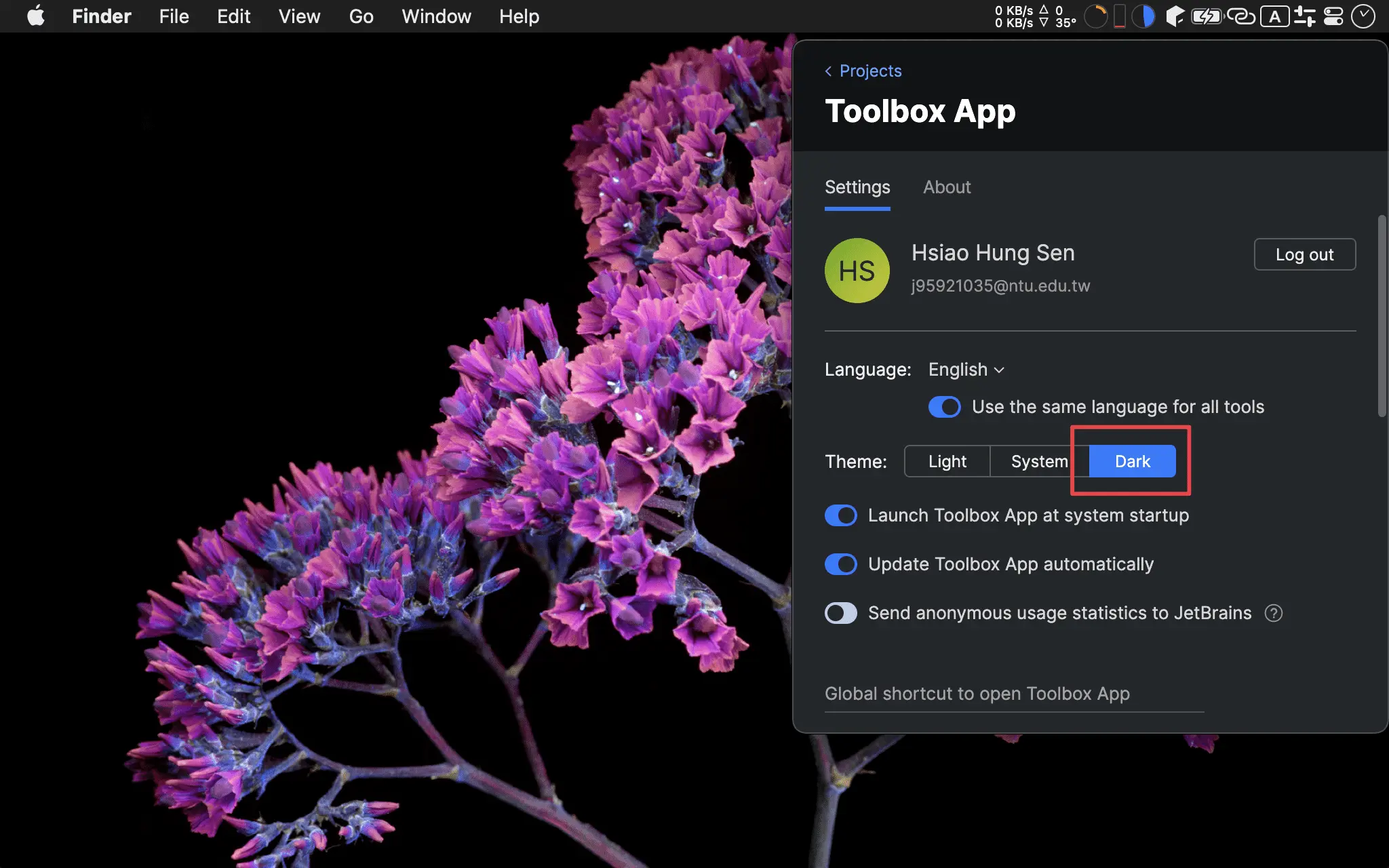
Task: Toggle Launch Toolbox App at system startup
Action: pos(841,515)
